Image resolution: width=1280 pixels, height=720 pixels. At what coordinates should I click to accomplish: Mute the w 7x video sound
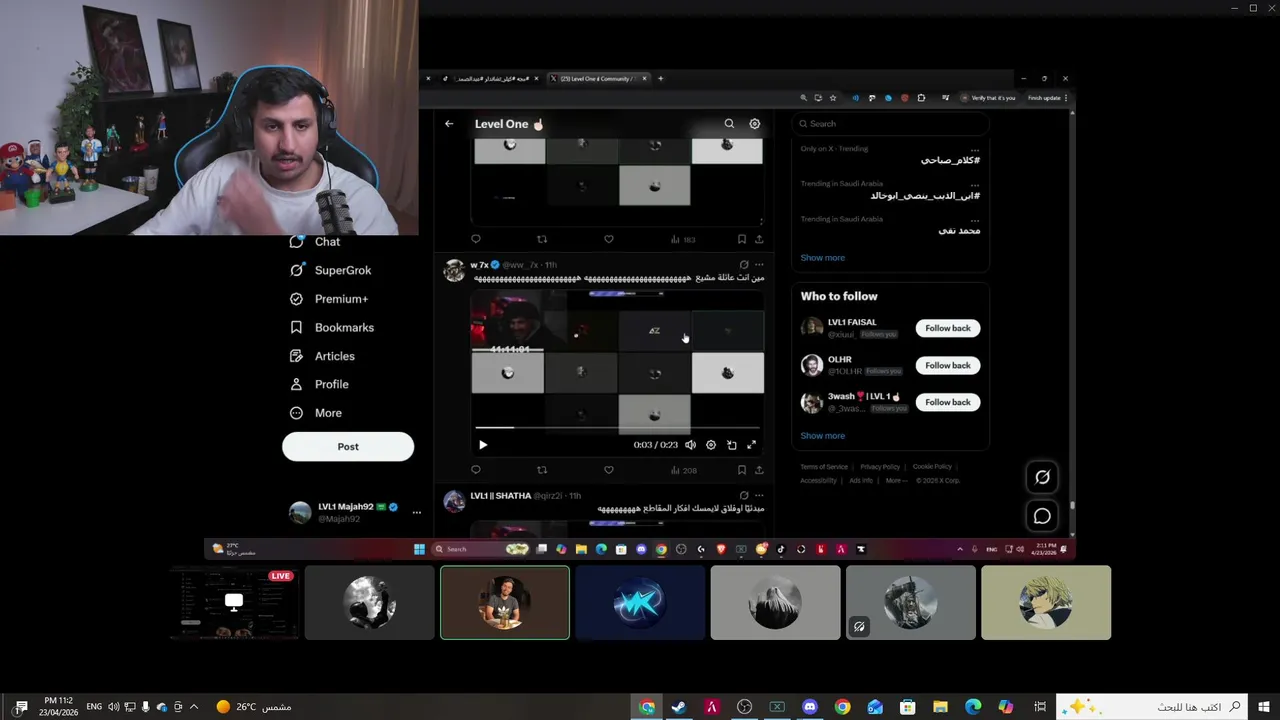pos(690,445)
